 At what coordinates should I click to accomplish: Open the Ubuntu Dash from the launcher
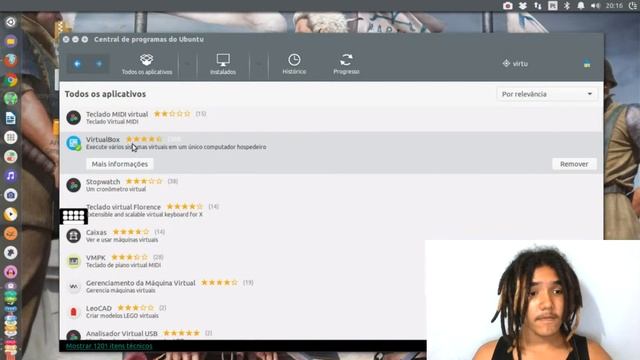tap(11, 22)
